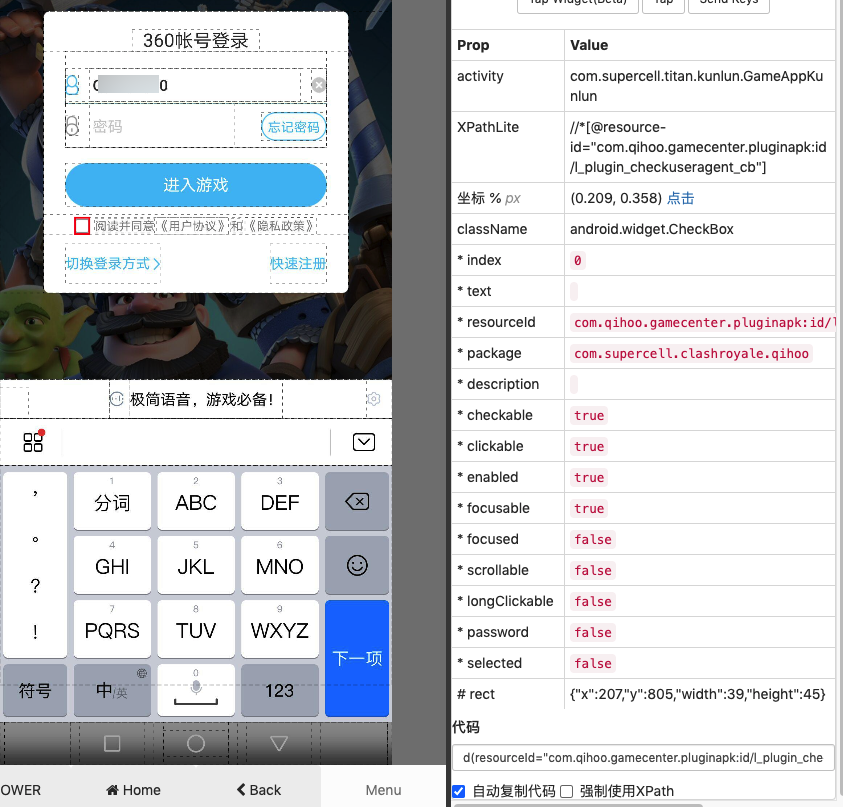Tap the microphone space key
Screen dimensions: 843x807
[196, 690]
